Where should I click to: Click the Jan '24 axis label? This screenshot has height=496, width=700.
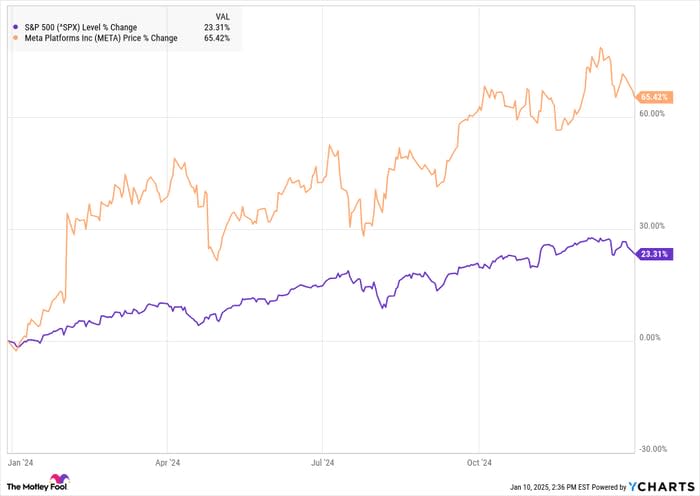point(21,463)
